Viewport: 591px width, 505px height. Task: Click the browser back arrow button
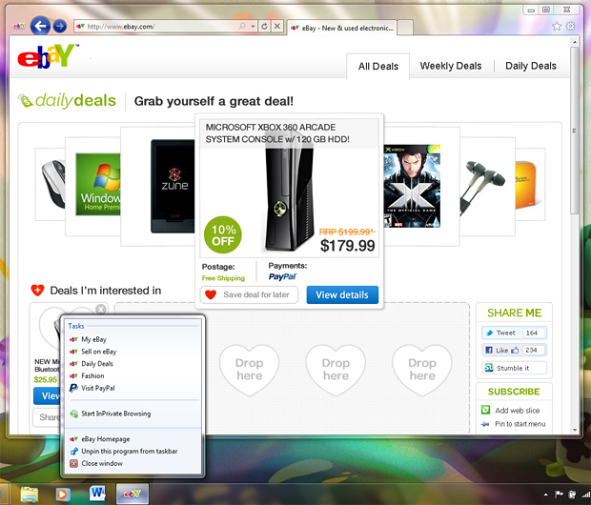pos(40,26)
